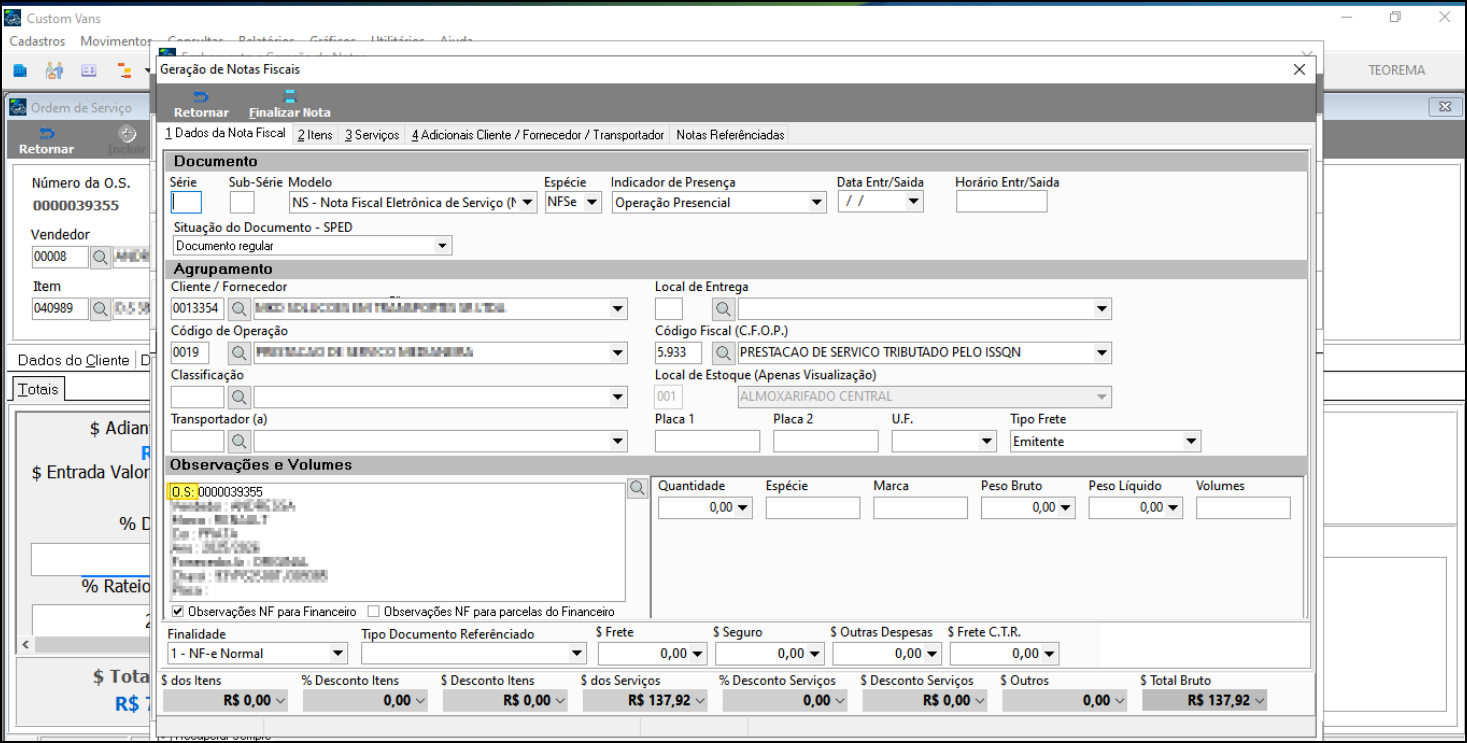Open the Notas Referênciadas tab
The width and height of the screenshot is (1467, 743).
point(730,135)
